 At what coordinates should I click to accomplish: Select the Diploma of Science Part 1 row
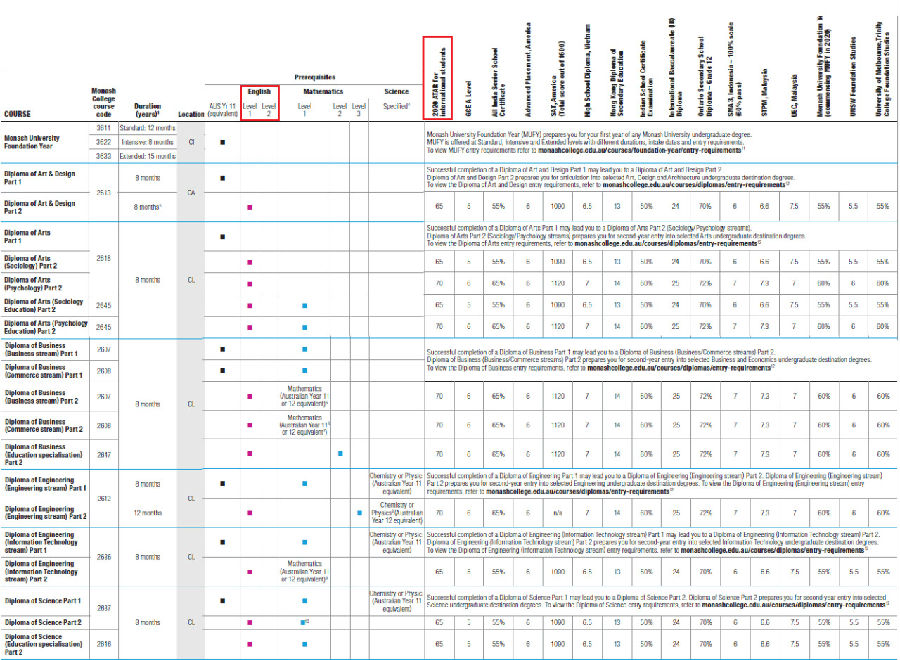(43, 601)
